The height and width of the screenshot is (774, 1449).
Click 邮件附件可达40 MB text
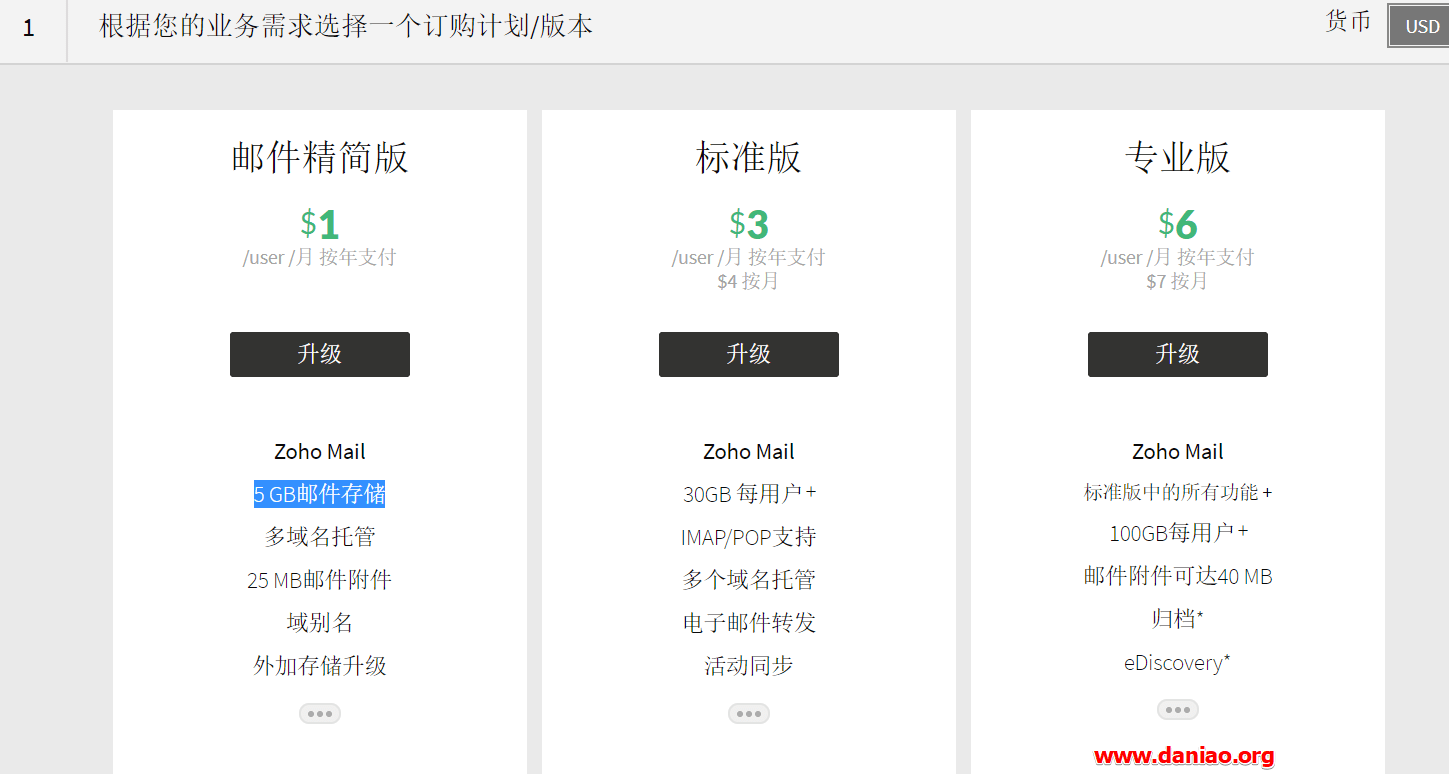[1178, 576]
